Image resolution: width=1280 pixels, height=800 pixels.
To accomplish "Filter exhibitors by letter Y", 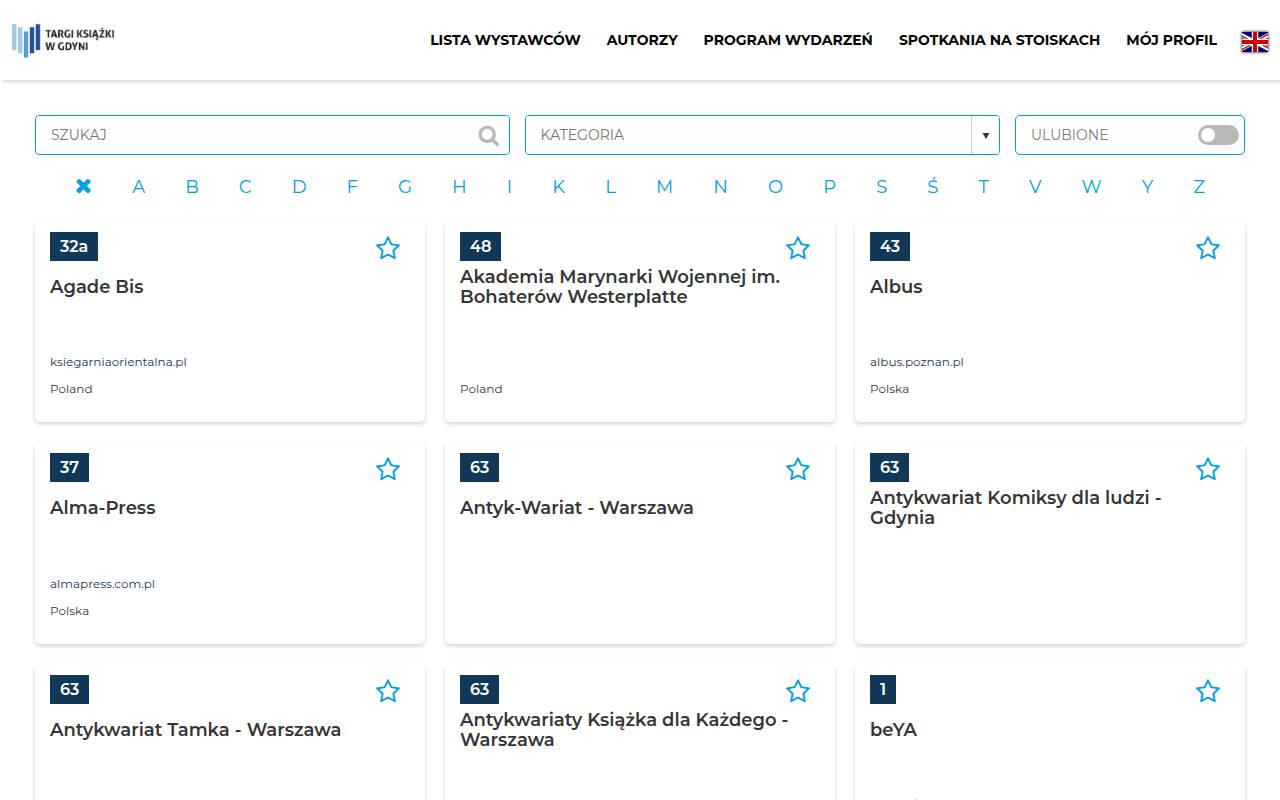I will [1147, 186].
